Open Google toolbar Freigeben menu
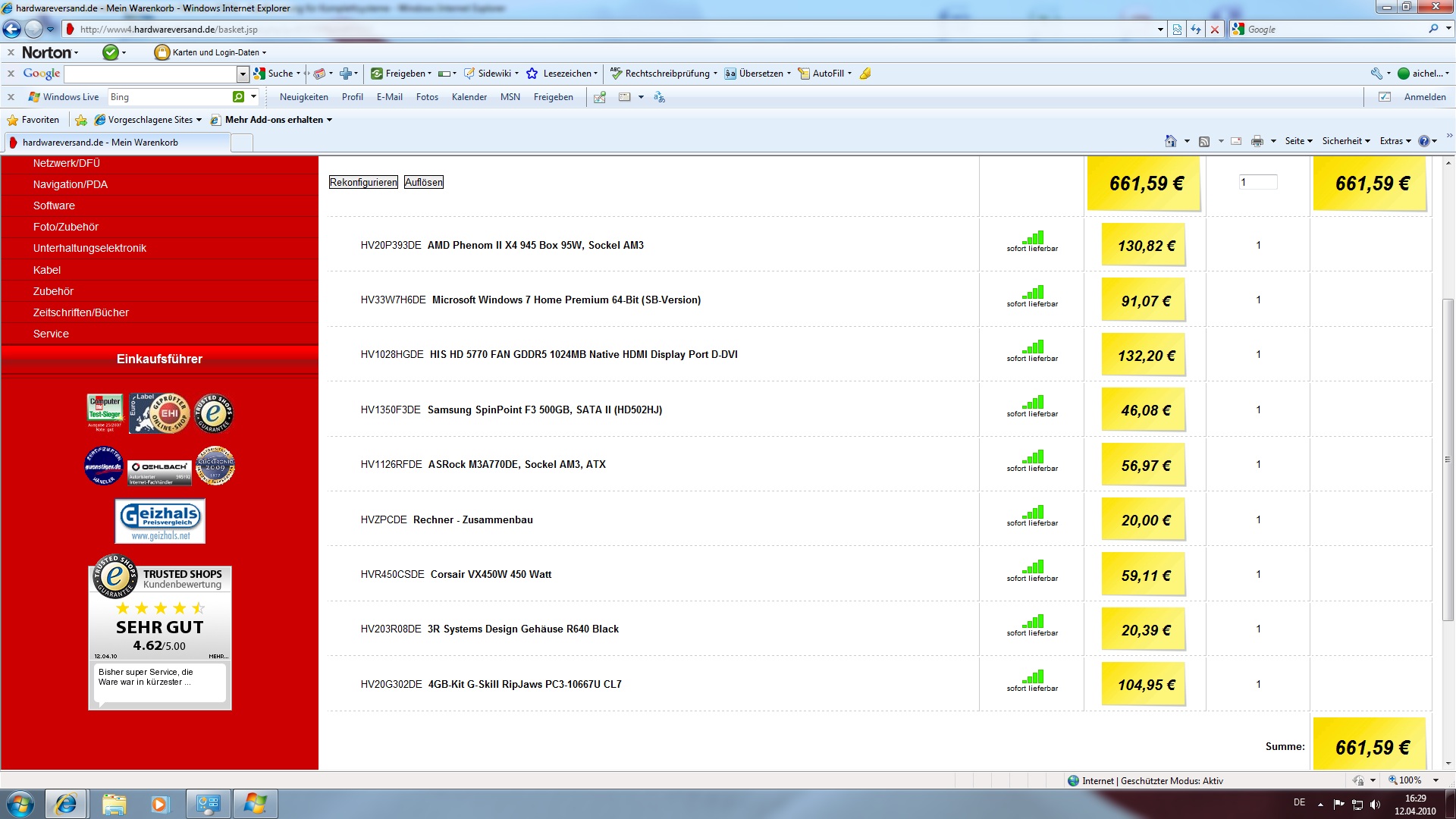The image size is (1456, 819). tap(401, 74)
